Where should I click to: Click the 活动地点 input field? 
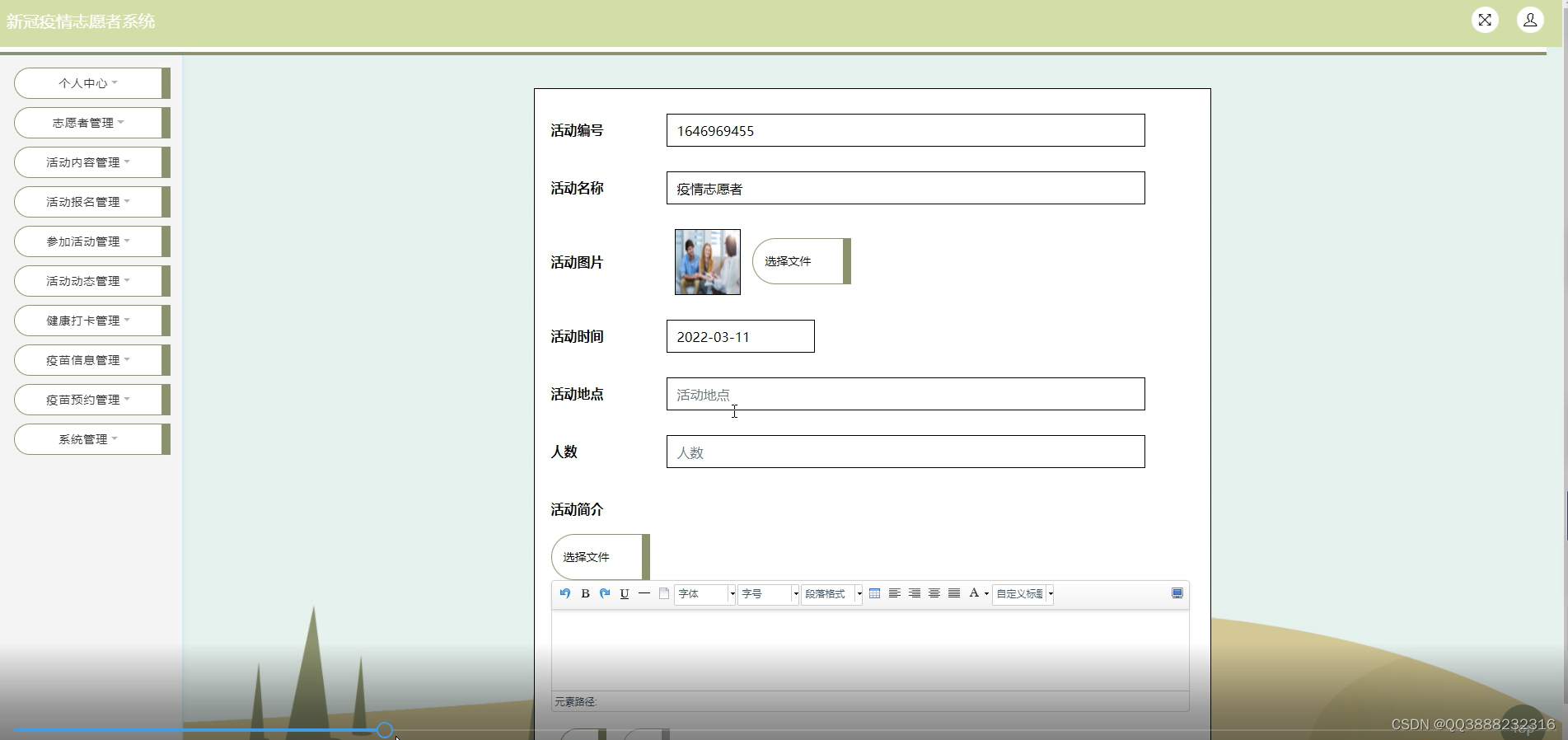coord(906,394)
